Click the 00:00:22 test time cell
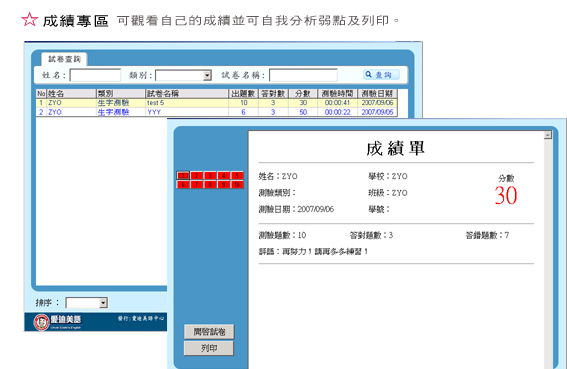The width and height of the screenshot is (567, 369). tap(337, 112)
